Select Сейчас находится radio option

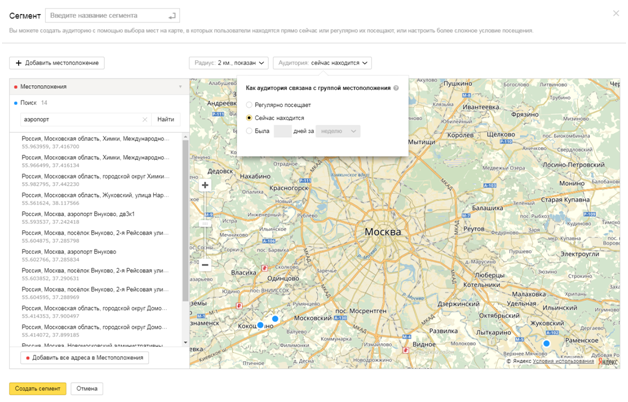(x=249, y=118)
